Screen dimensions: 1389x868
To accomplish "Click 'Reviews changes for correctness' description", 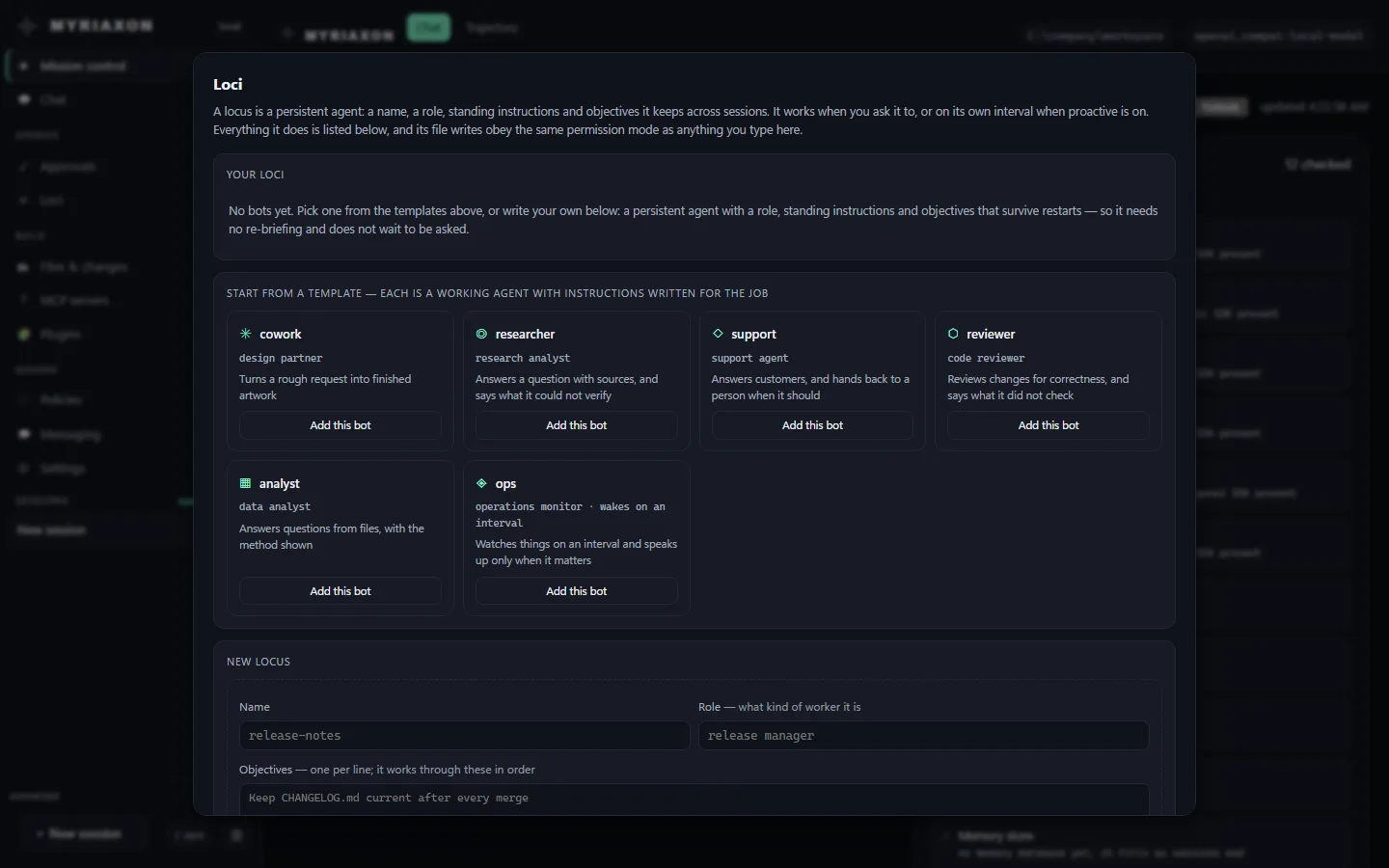I will coord(1038,387).
